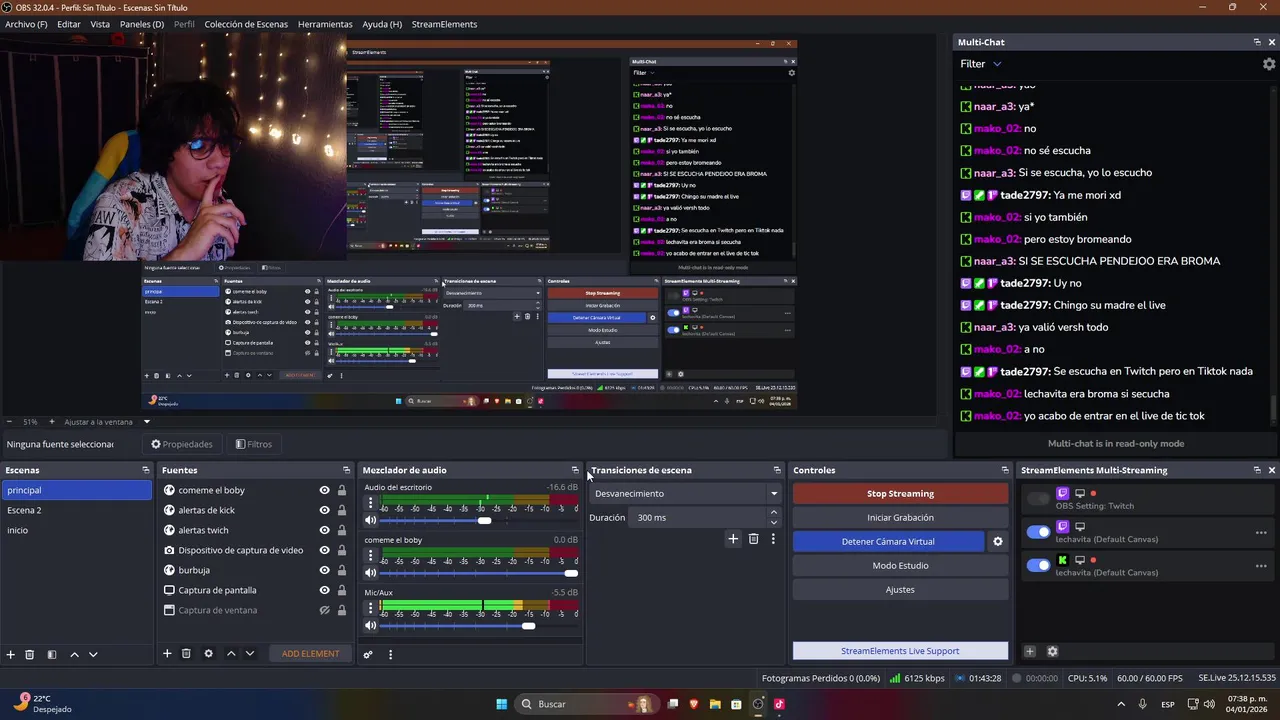Open preview zoom scaling dropdown arrow
The height and width of the screenshot is (720, 1280).
click(x=146, y=422)
